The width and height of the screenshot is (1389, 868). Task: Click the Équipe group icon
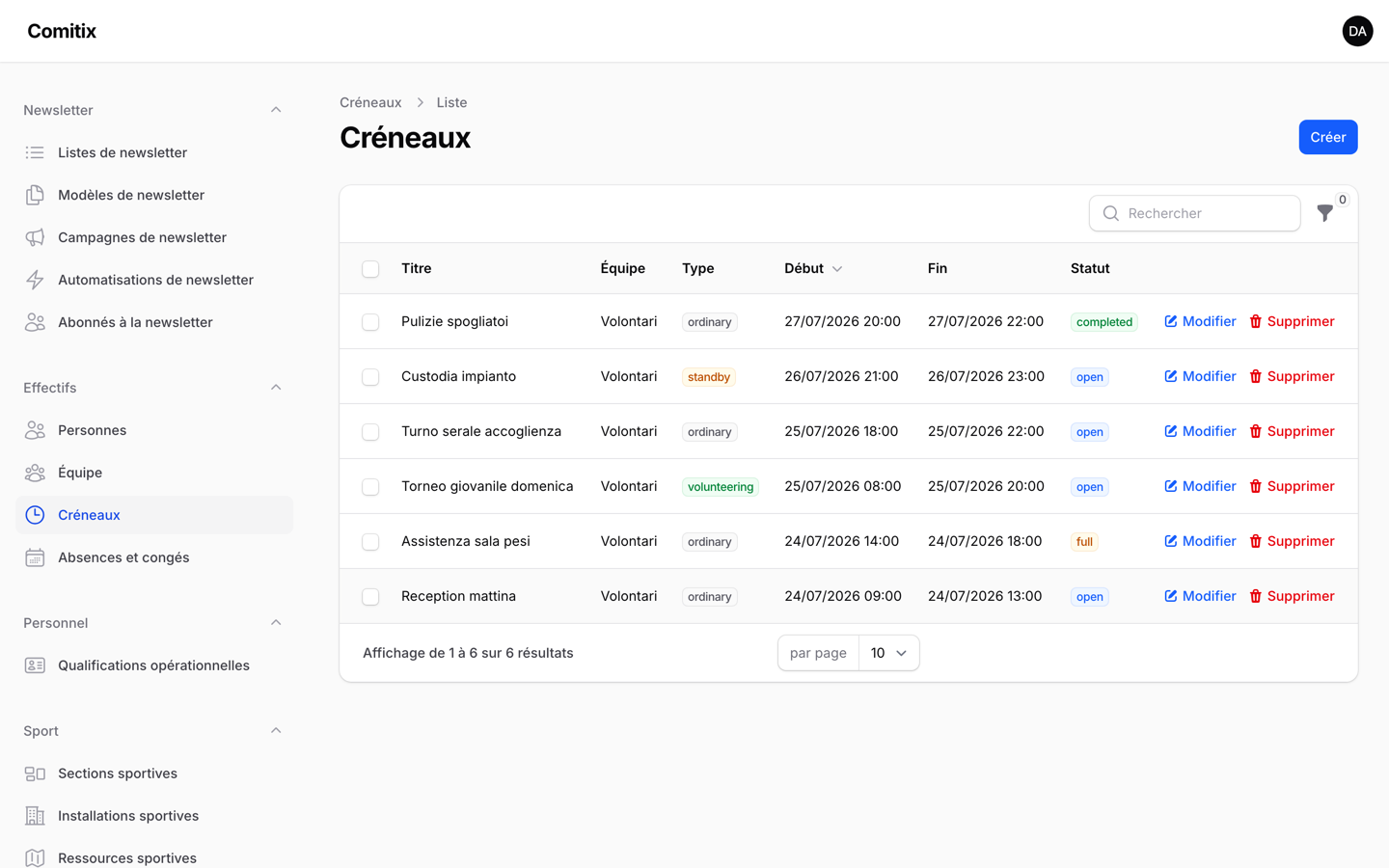tap(35, 473)
